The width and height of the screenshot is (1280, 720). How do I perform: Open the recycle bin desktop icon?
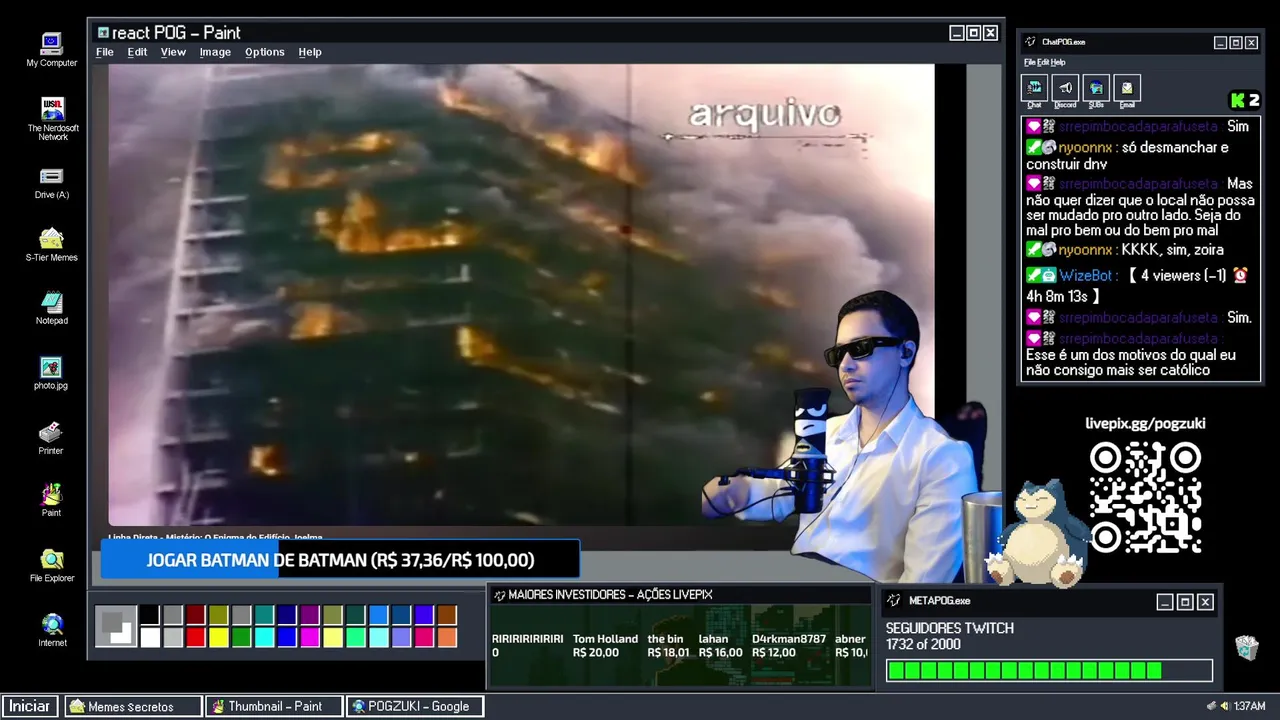[1246, 647]
